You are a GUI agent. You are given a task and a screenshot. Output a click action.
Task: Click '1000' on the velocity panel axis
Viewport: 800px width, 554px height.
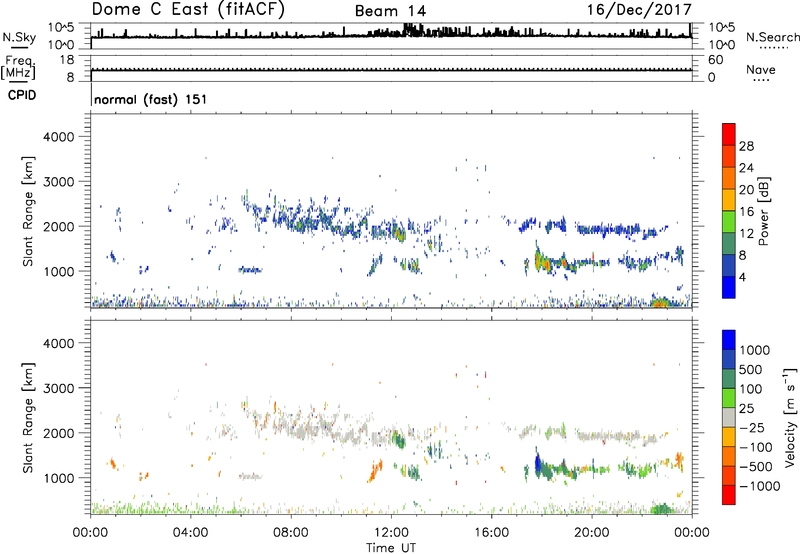(x=58, y=478)
